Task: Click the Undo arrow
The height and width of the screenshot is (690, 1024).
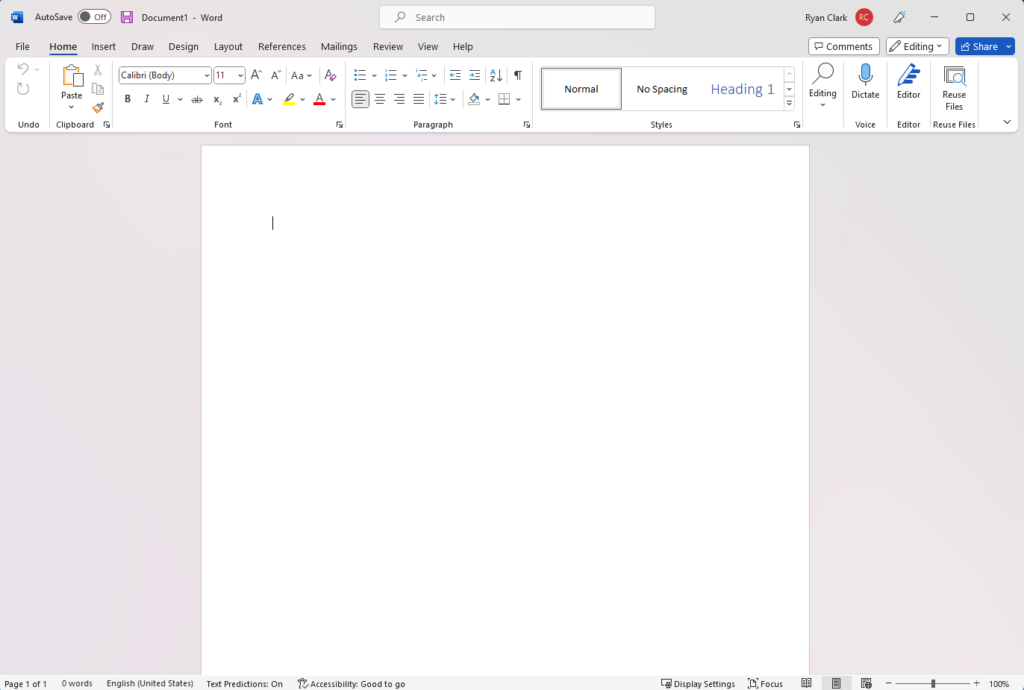Action: [23, 69]
